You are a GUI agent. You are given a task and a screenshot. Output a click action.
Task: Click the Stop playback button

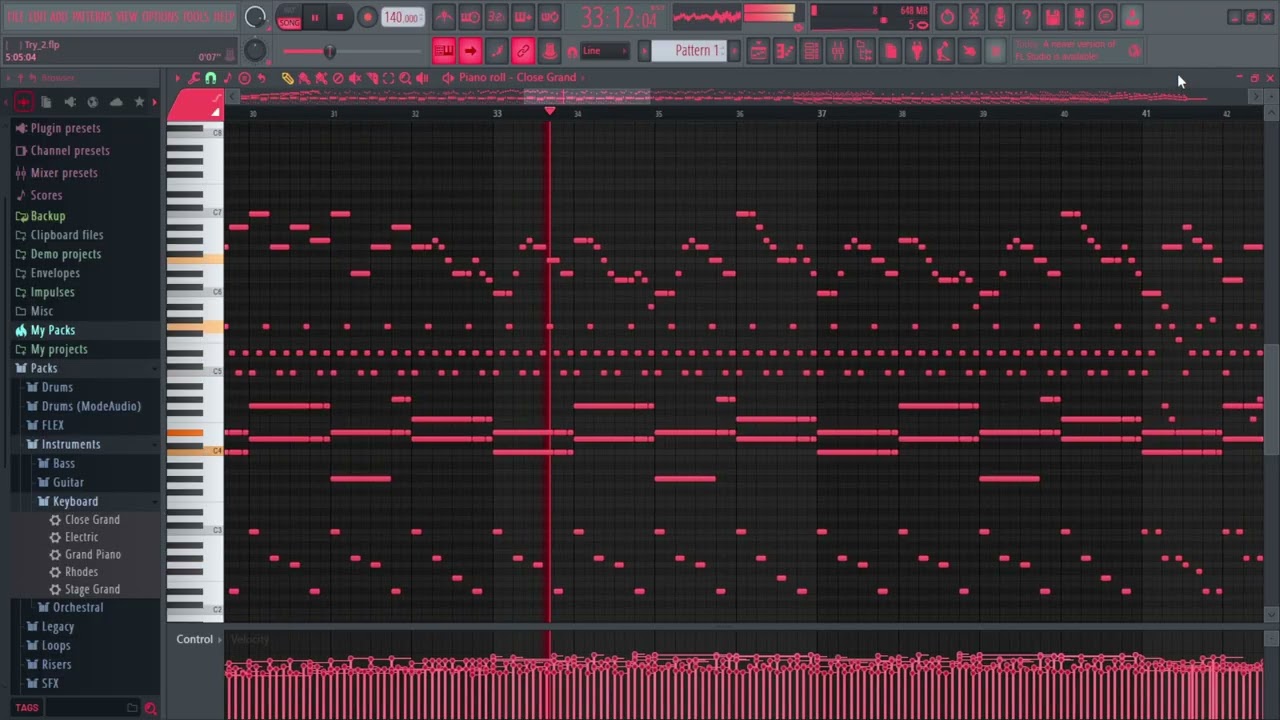340,17
